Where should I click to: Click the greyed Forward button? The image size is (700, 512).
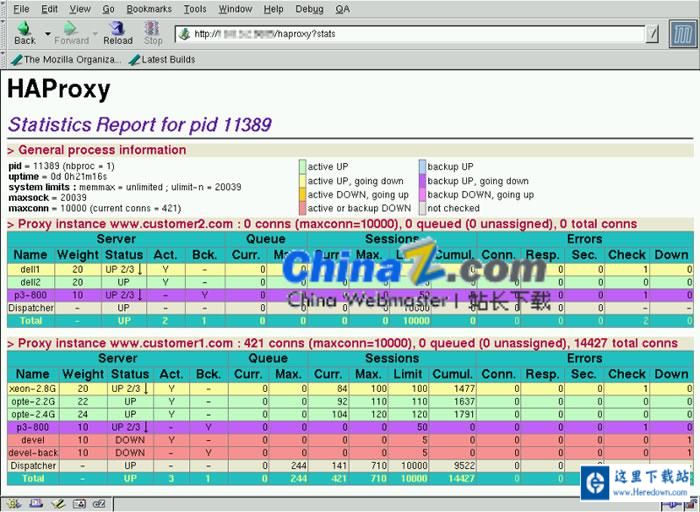tap(71, 33)
